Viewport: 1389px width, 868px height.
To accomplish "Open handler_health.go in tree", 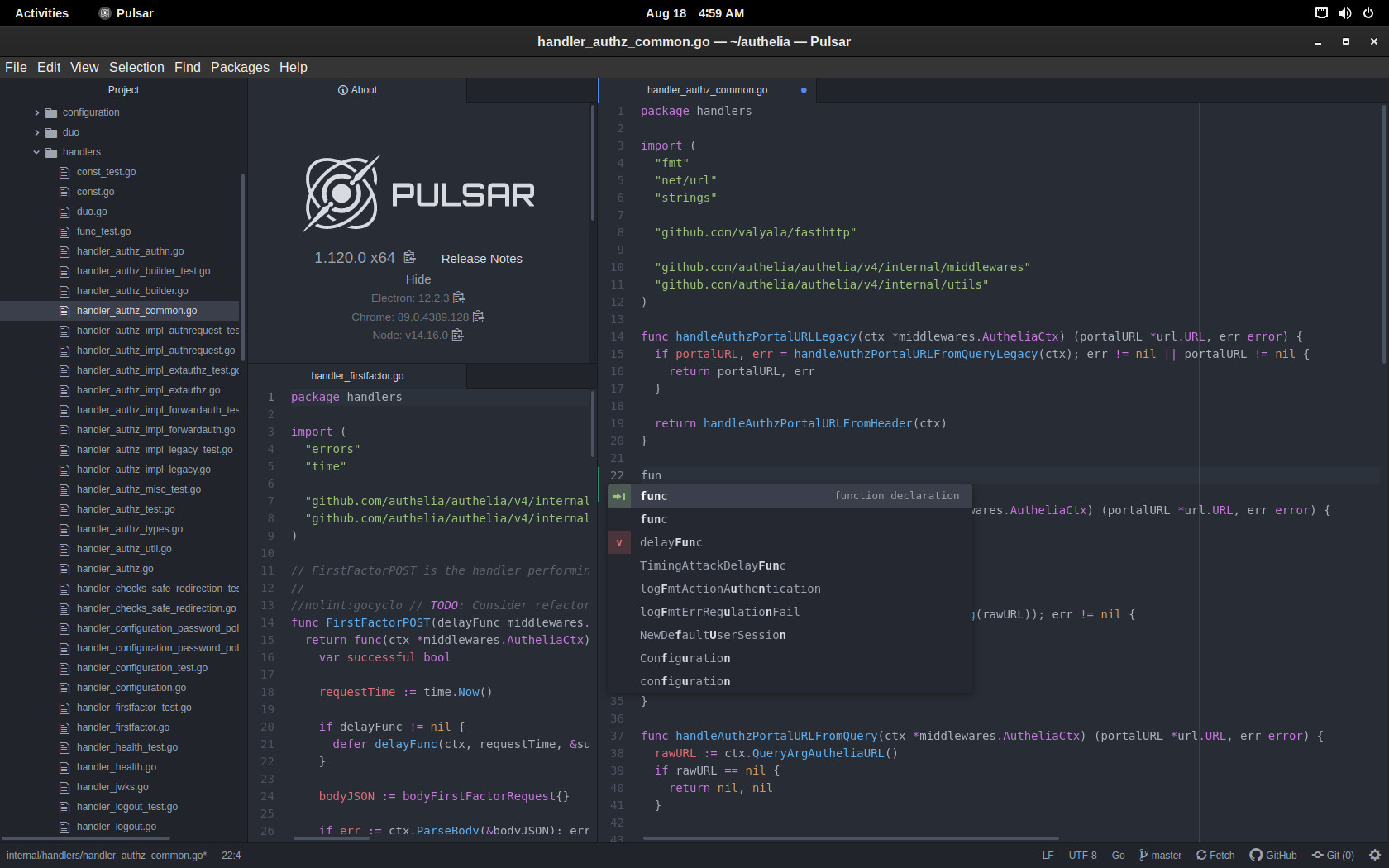I will (117, 767).
